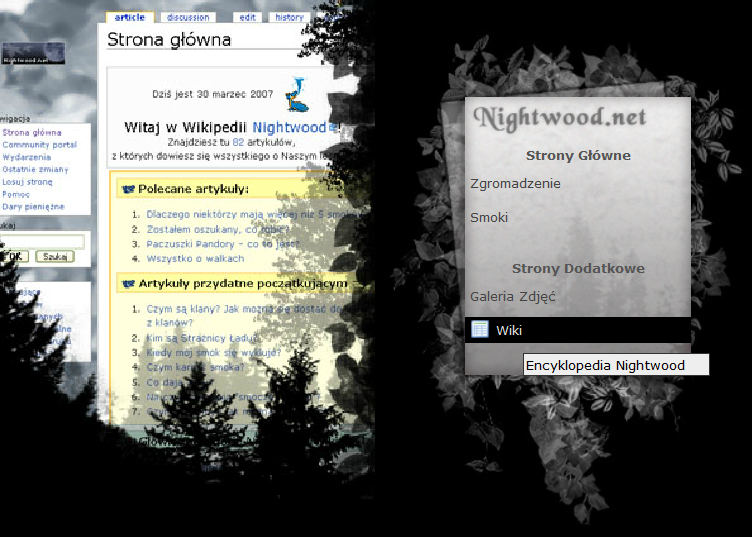Click the 'Encyklopedia Nightwood' tooltip text
Image resolution: width=752 pixels, height=537 pixels.
605,366
